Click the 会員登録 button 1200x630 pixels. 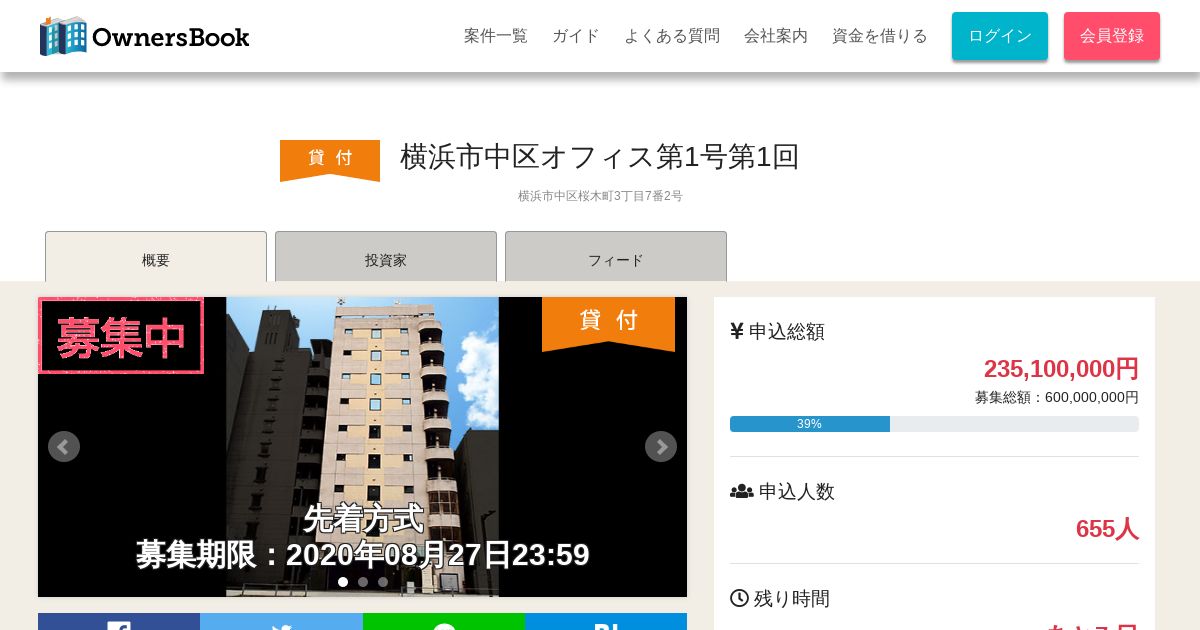tap(1112, 36)
